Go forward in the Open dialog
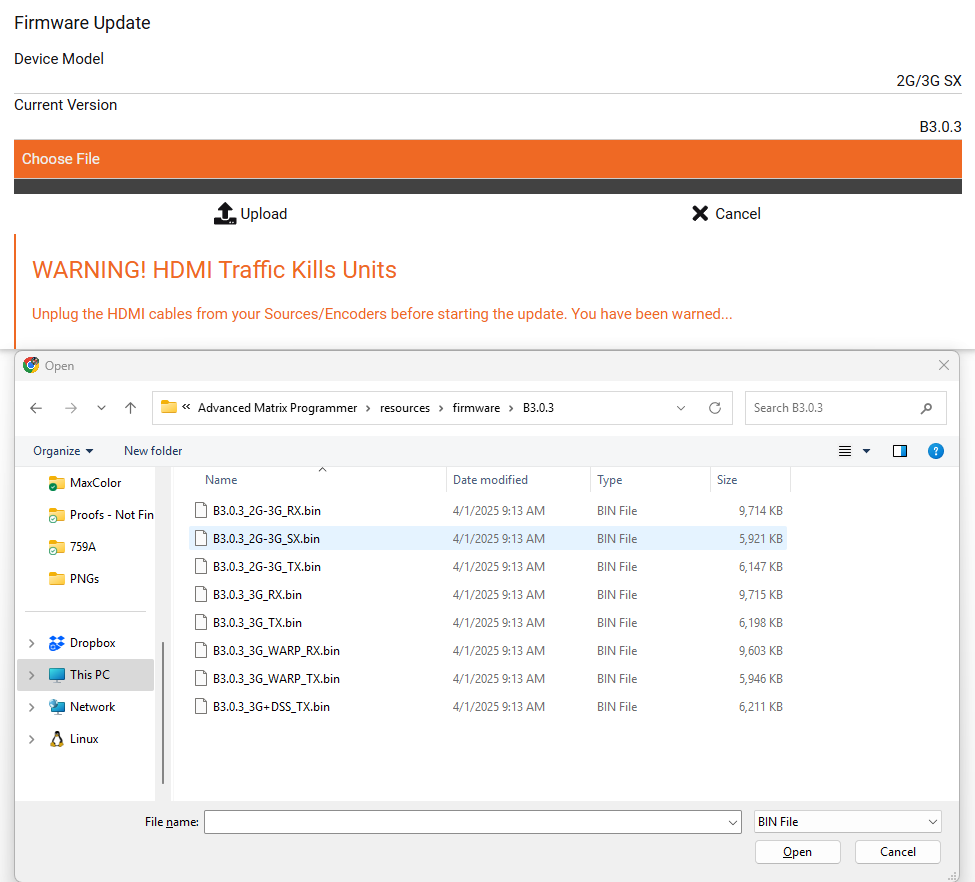This screenshot has height=882, width=975. click(71, 408)
